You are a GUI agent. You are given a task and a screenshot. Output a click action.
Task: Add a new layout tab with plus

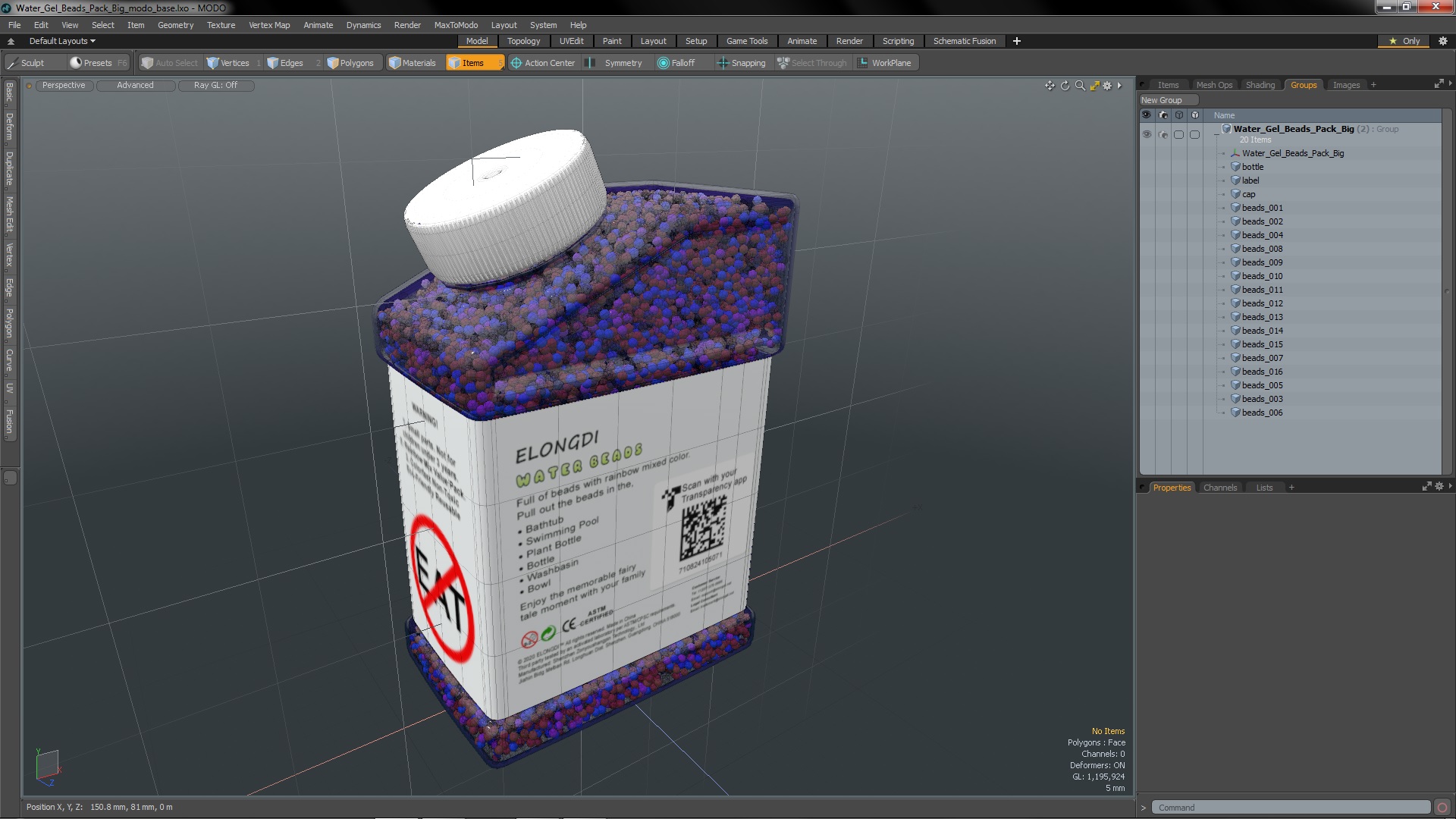pyautogui.click(x=1016, y=41)
